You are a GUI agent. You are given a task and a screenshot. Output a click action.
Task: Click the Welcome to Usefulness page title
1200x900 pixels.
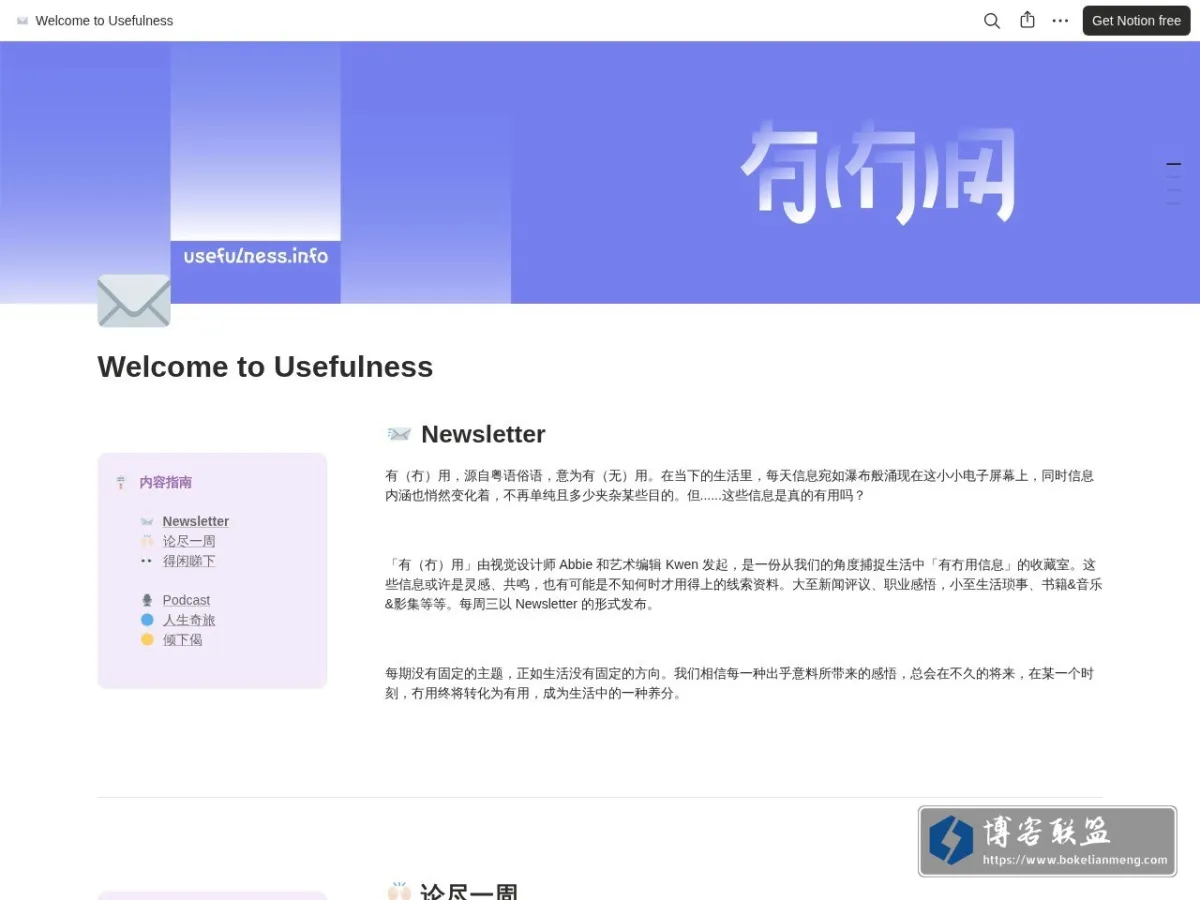pos(265,367)
